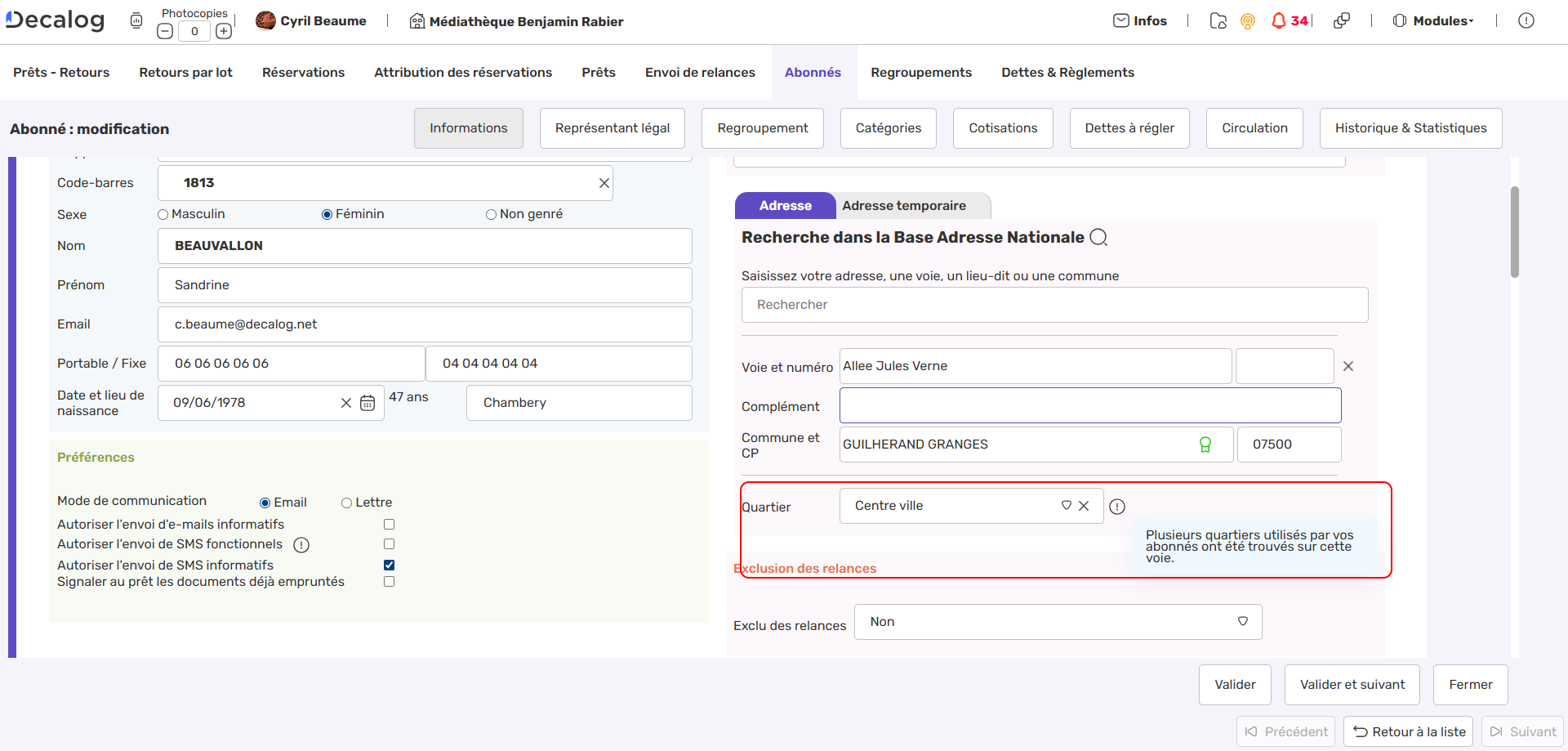Open the calendar date picker for birth date
Image resolution: width=1568 pixels, height=751 pixels.
click(x=367, y=403)
